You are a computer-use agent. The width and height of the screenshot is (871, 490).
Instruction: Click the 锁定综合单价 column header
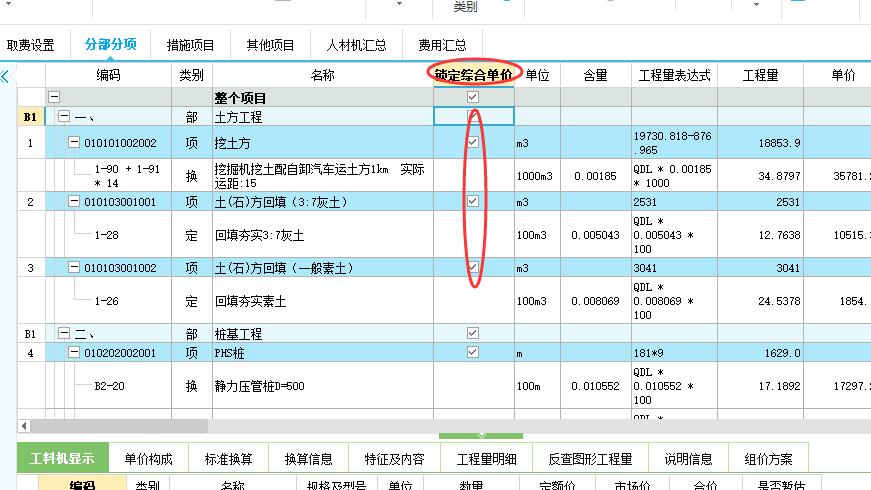(474, 75)
